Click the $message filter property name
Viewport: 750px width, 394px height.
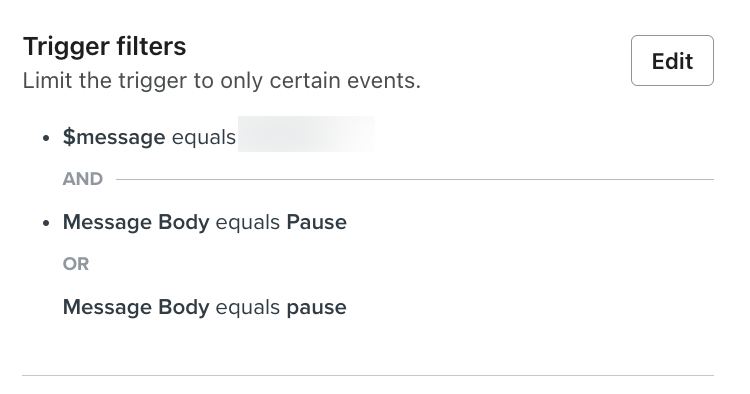114,137
